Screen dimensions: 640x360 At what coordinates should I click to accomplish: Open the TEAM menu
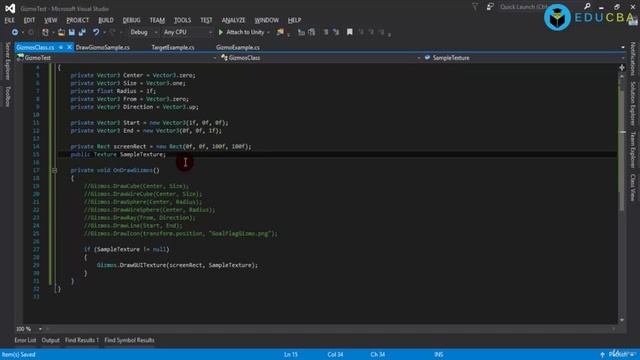click(157, 20)
